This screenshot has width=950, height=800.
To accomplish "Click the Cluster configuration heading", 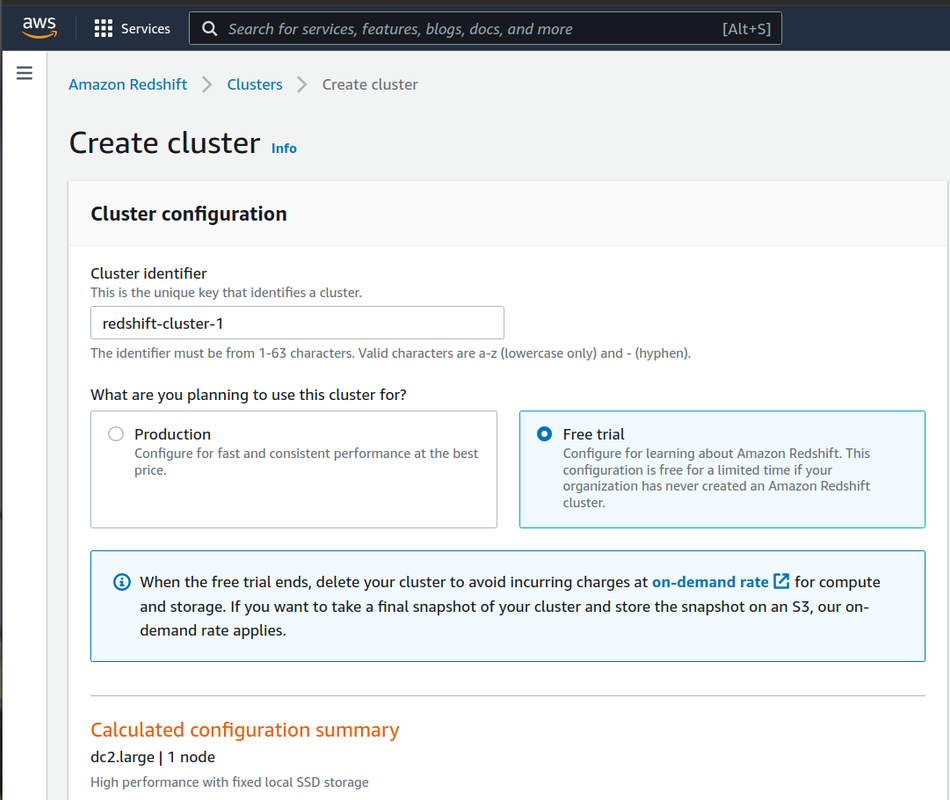I will [188, 214].
